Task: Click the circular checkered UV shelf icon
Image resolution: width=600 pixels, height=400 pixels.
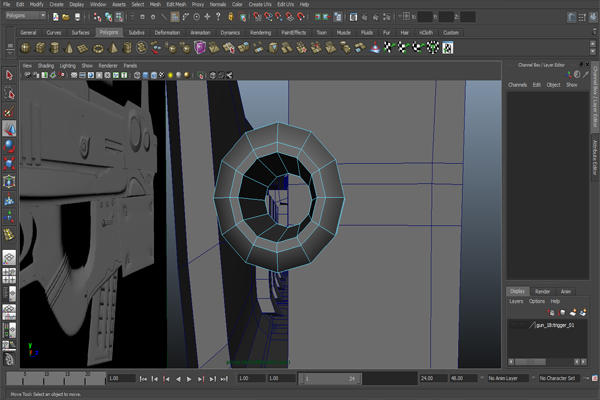Action: [x=433, y=48]
